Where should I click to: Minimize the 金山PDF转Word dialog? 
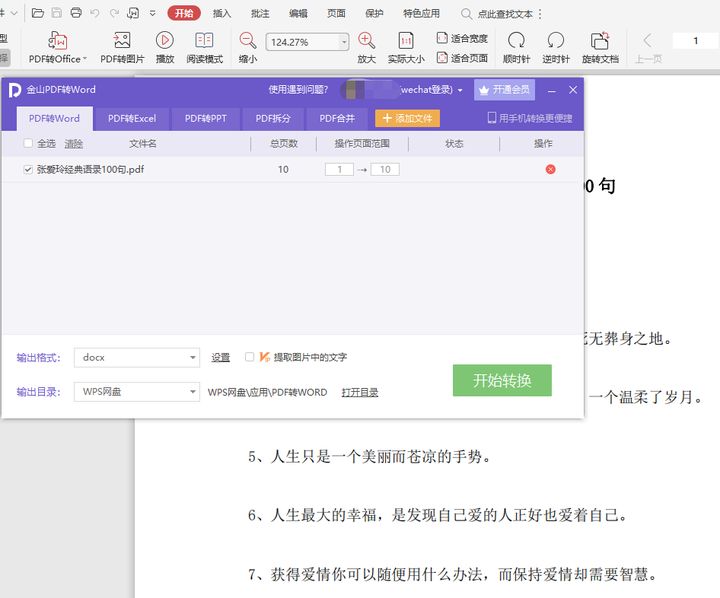click(x=551, y=90)
